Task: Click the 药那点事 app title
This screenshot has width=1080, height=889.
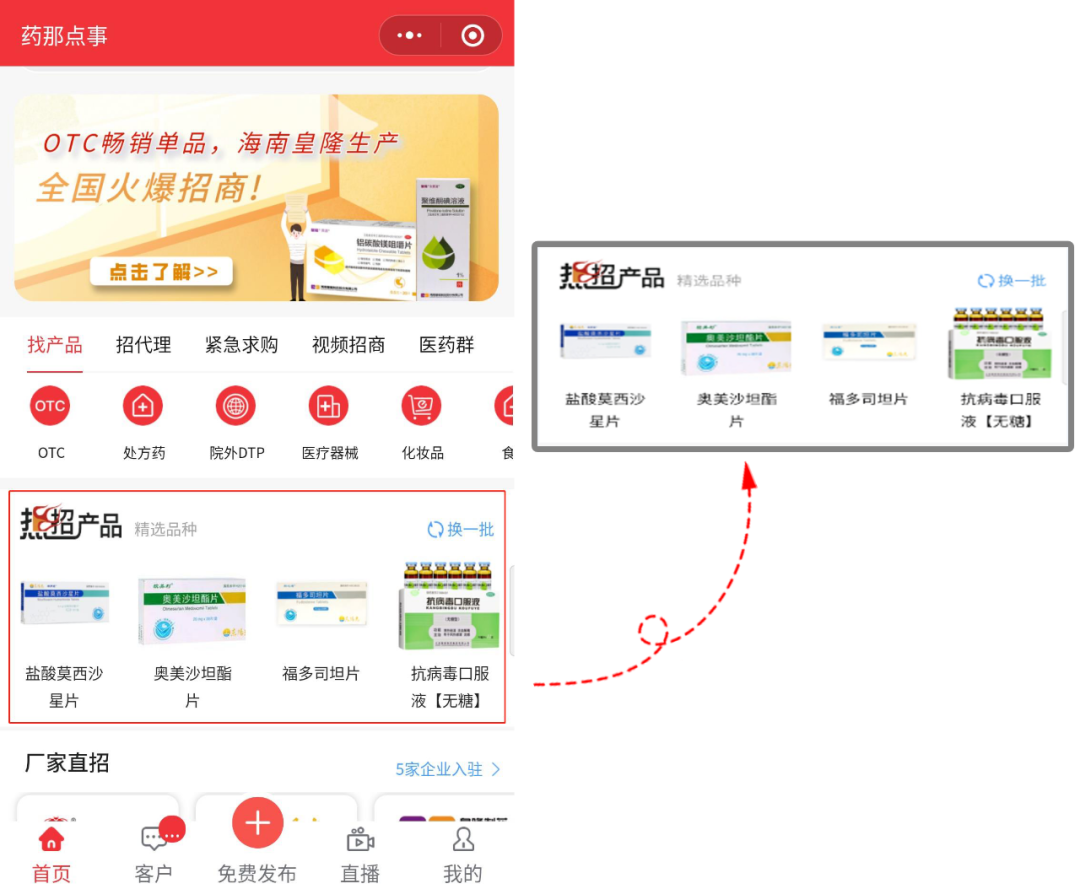Action: click(x=64, y=35)
